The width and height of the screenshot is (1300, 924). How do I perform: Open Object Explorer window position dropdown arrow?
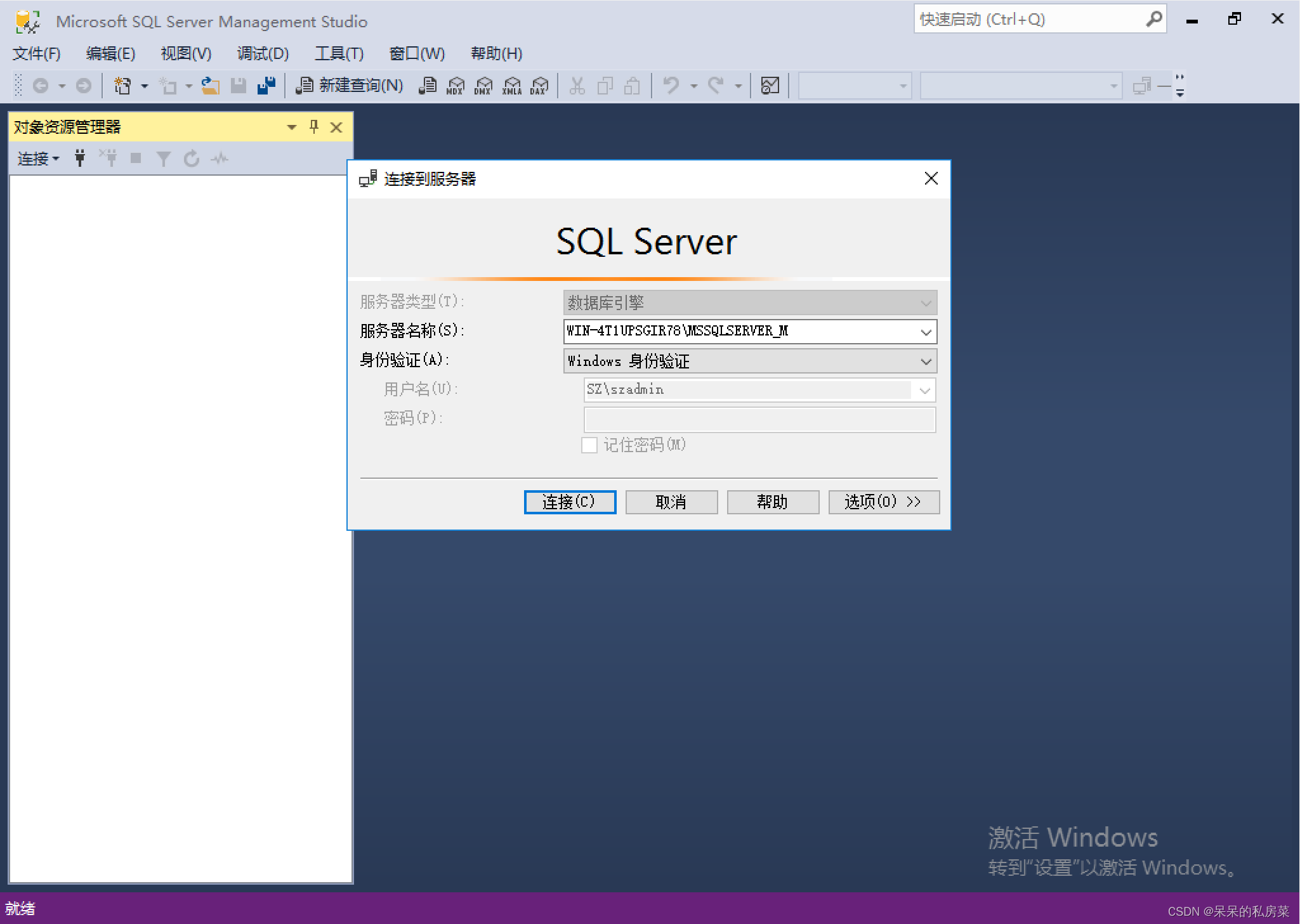(x=292, y=127)
